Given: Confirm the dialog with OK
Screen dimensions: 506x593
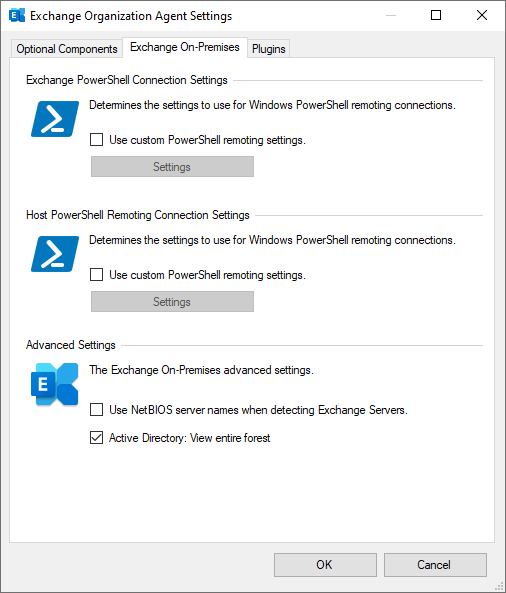Looking at the screenshot, I should pos(325,565).
